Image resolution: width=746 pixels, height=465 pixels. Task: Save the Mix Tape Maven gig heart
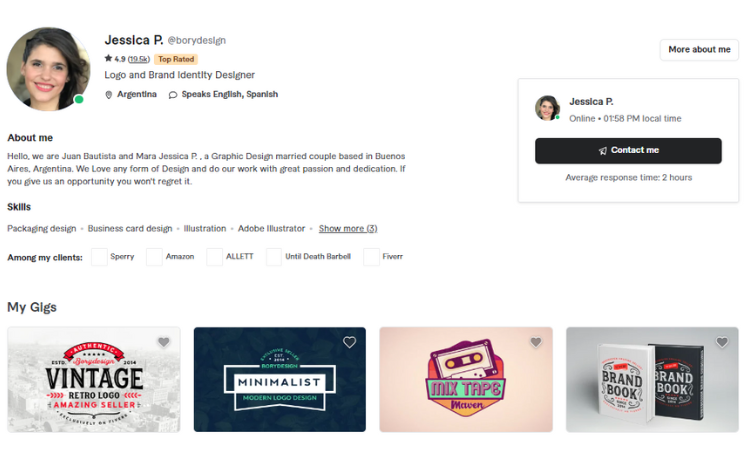tap(536, 342)
